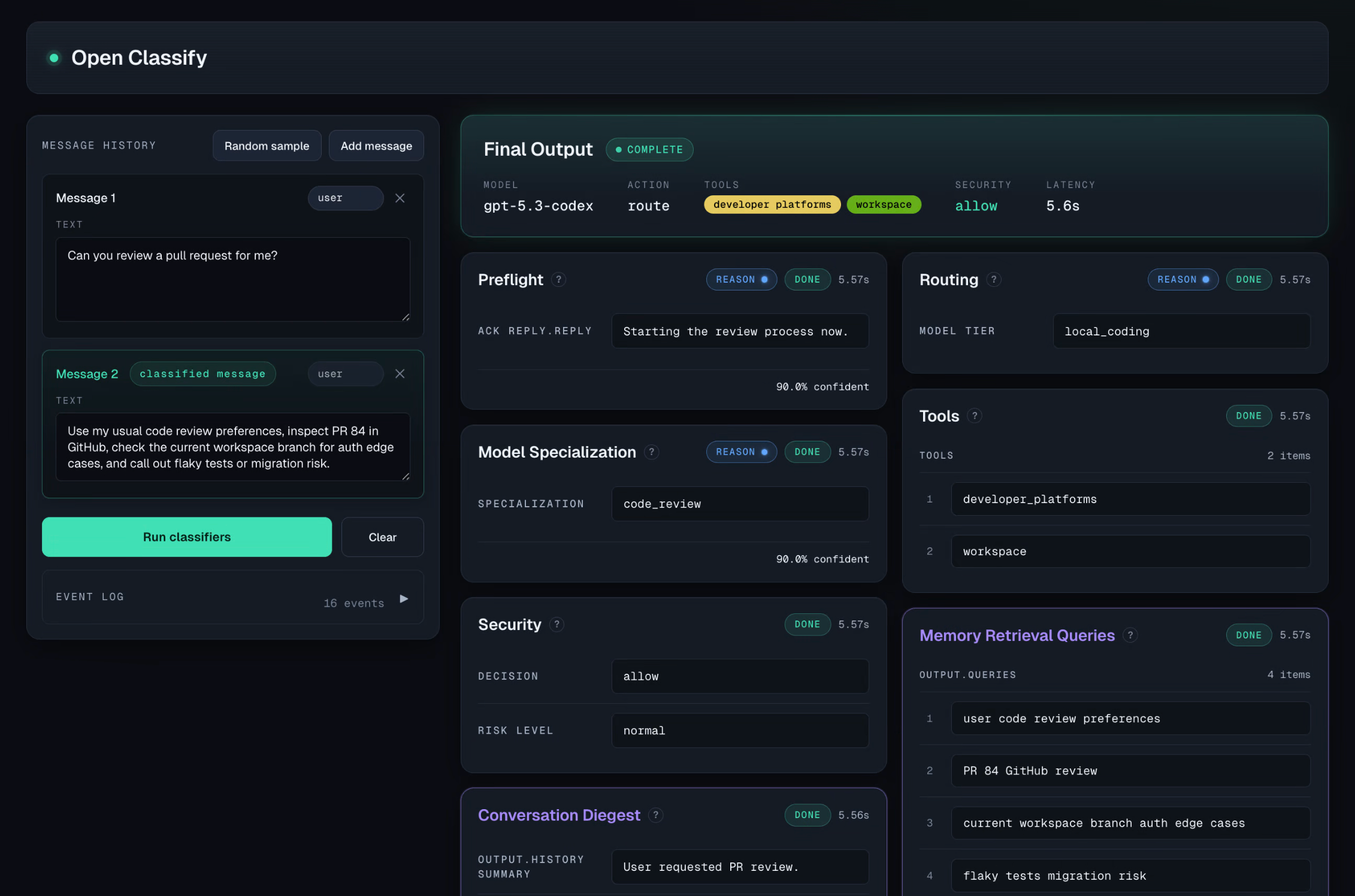Click the green 'allow' security value
This screenshot has height=896, width=1355.
pos(976,206)
